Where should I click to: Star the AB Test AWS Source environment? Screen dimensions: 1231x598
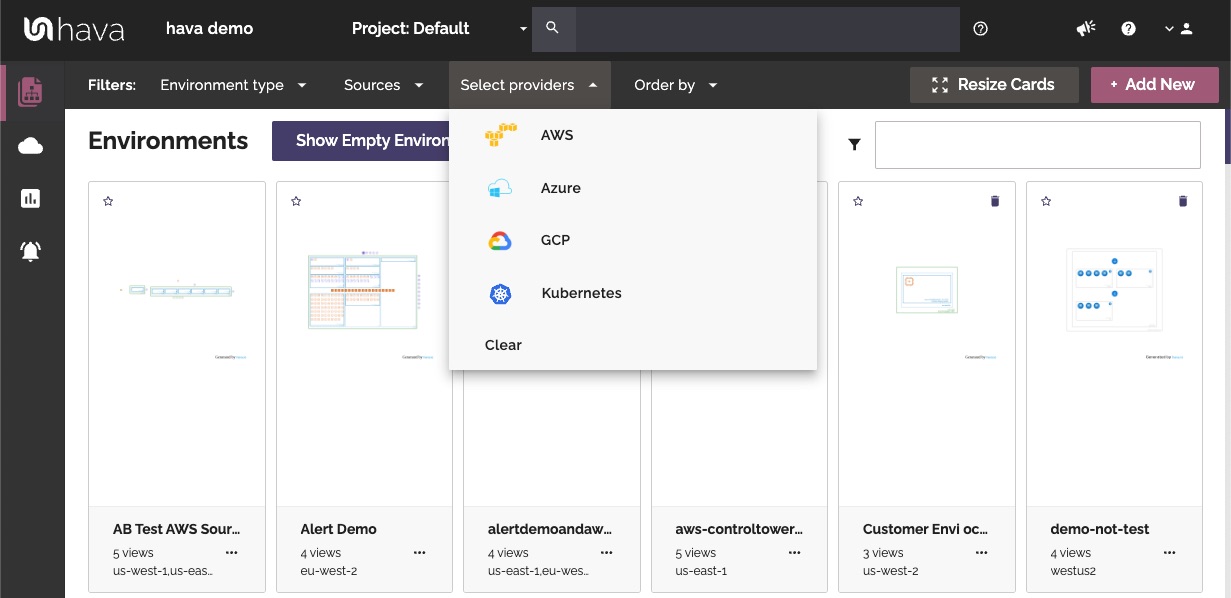(108, 201)
